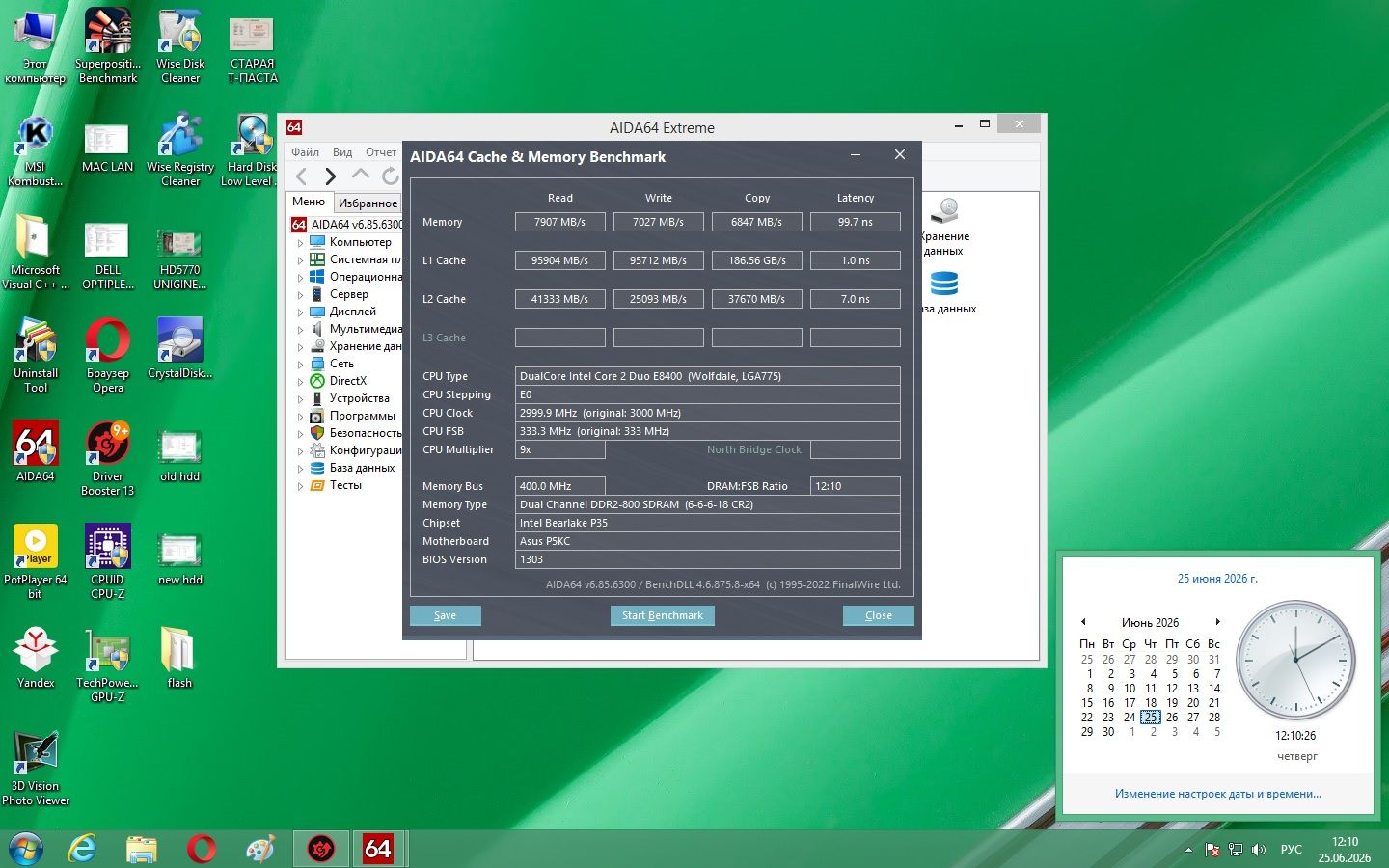Screen dimensions: 1389x868
Task: Select day 26 in the calendar
Action: (x=1172, y=718)
